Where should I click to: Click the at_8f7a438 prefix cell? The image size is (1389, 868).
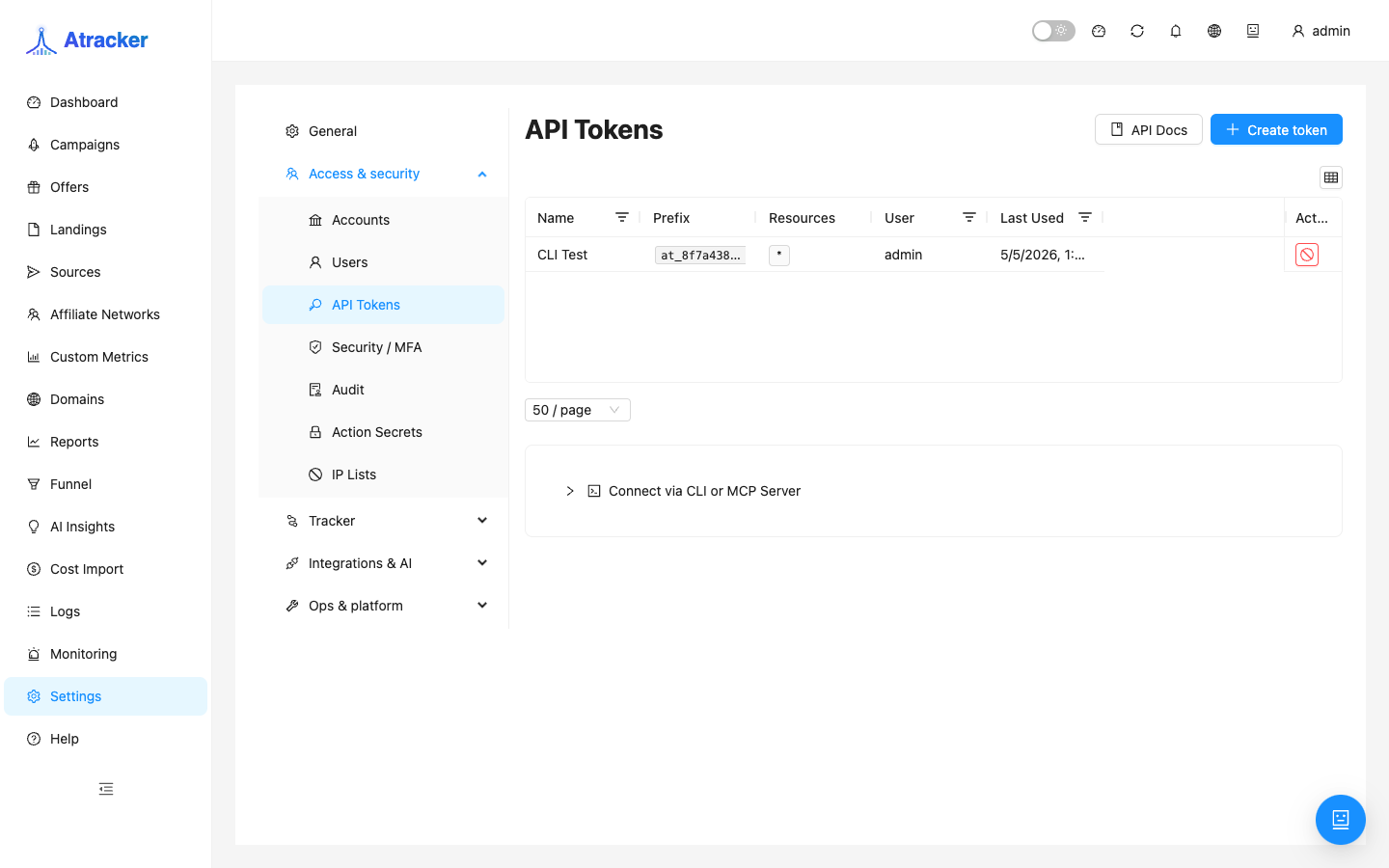[700, 255]
